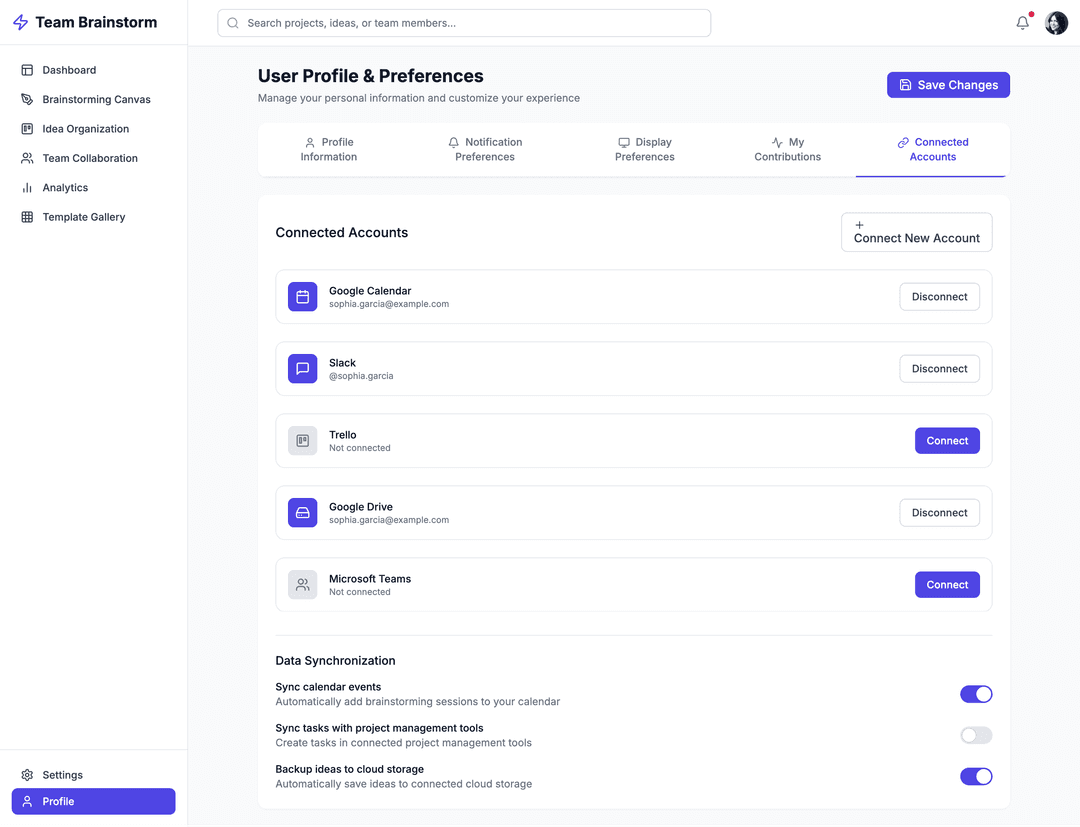Click Connect New Account button
The width and height of the screenshot is (1080, 827).
[916, 232]
